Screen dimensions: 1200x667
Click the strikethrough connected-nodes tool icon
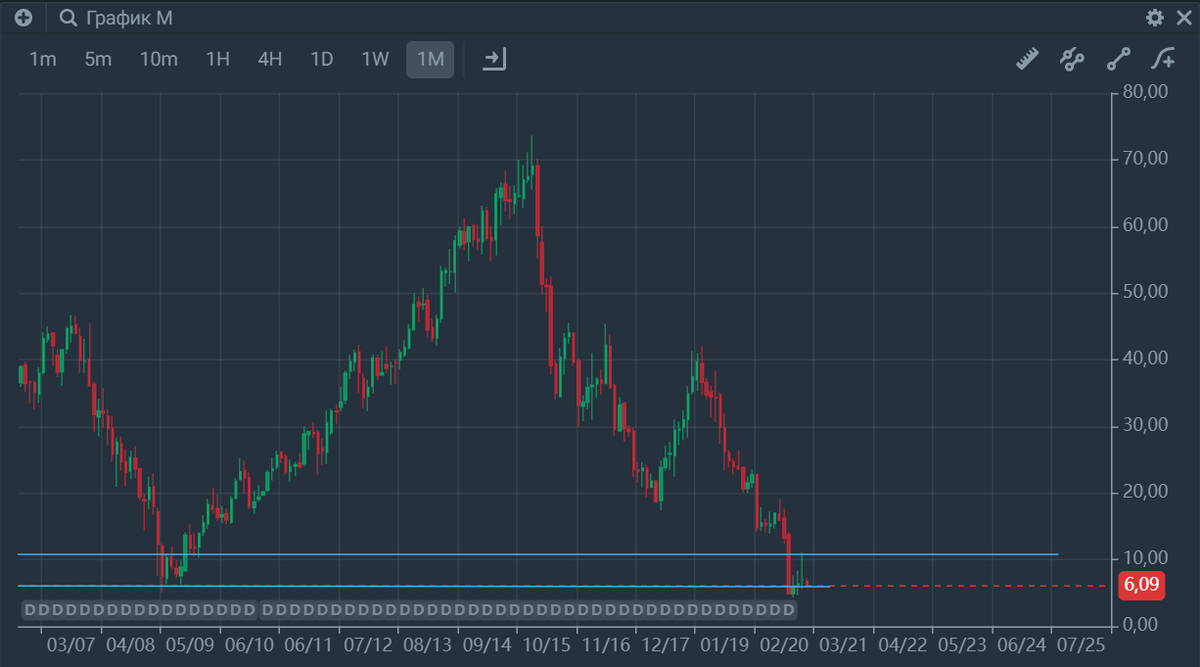[1072, 59]
